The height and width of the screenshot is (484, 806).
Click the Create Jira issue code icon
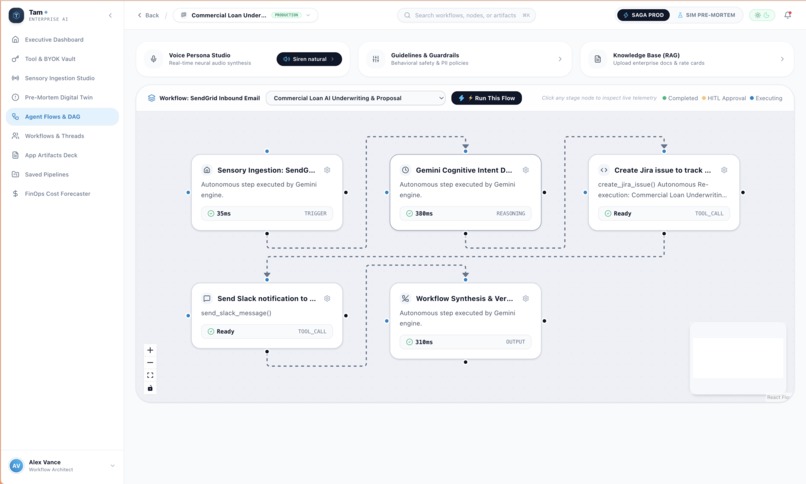tap(603, 170)
